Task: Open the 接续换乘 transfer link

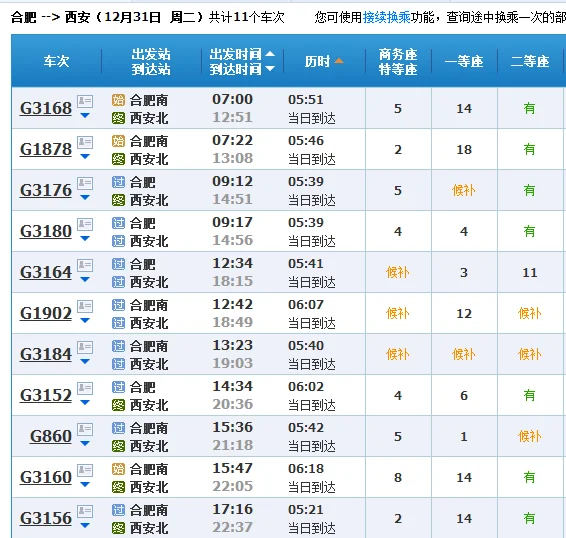Action: [x=387, y=17]
